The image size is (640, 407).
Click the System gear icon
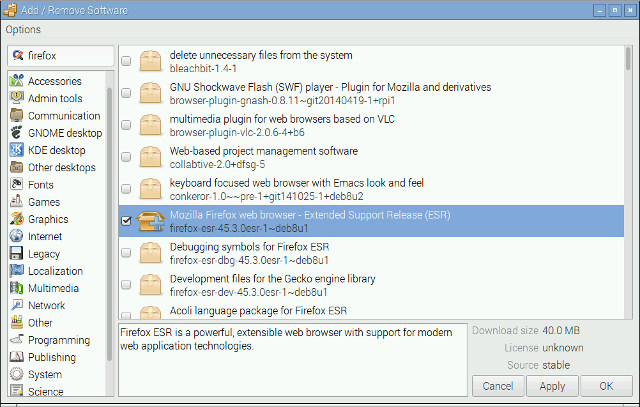click(x=16, y=374)
